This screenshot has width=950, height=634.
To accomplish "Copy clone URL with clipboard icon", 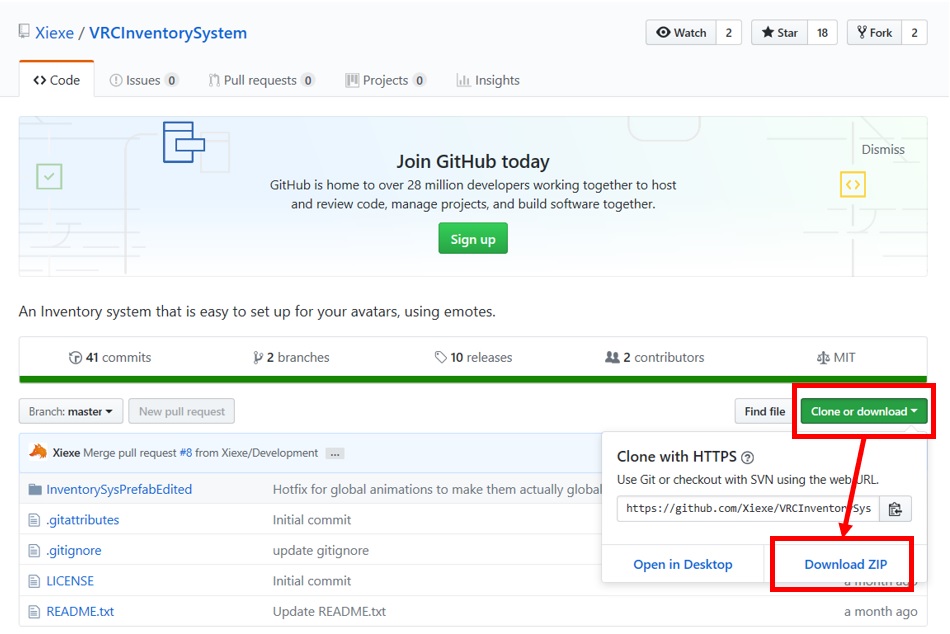I will click(x=895, y=509).
